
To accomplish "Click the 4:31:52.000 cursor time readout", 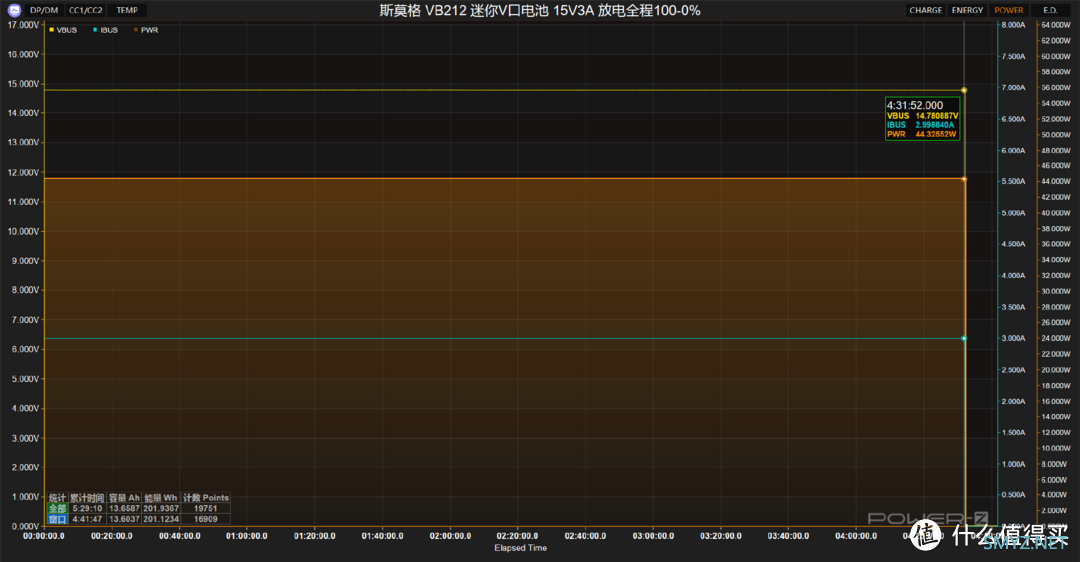I will [915, 105].
